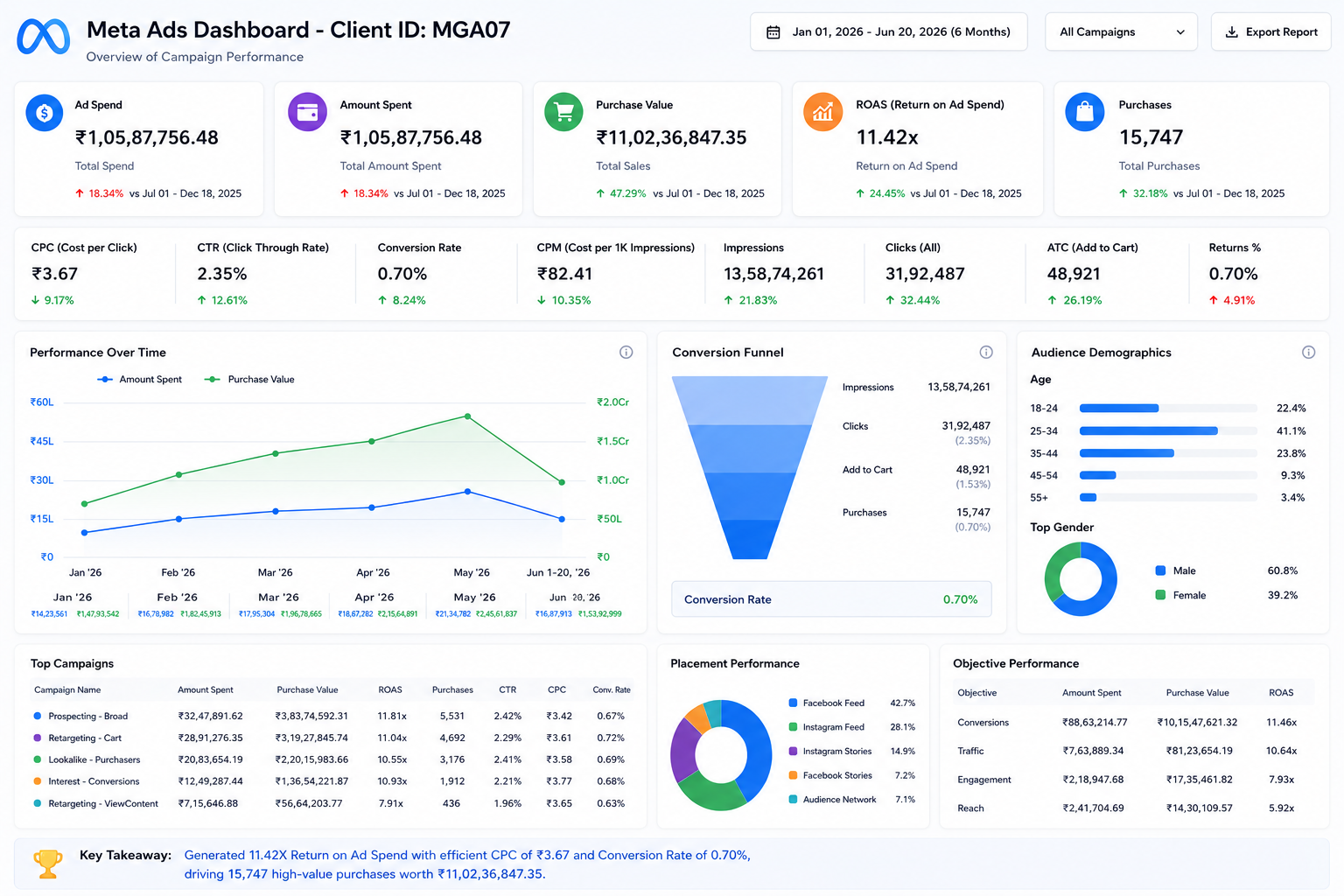Viewport: 1344px width, 896px height.
Task: Click the 45-54 age progress bar
Action: tap(1168, 475)
